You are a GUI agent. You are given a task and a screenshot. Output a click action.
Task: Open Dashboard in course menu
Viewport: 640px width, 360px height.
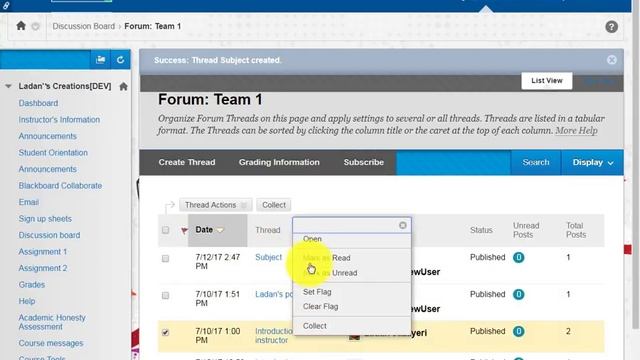[x=38, y=103]
